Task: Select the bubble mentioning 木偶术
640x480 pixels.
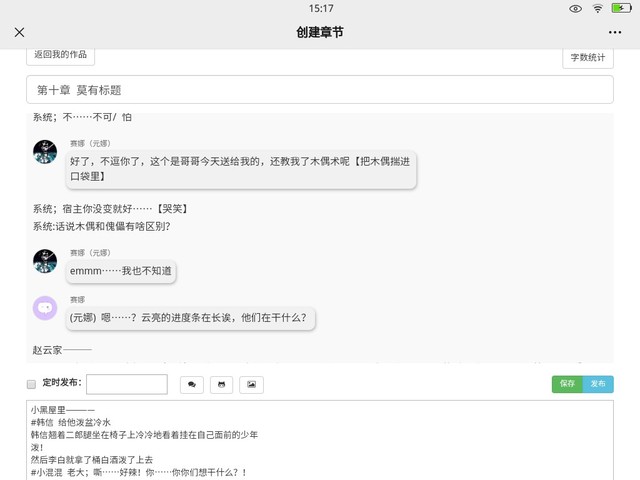Action: [240, 168]
